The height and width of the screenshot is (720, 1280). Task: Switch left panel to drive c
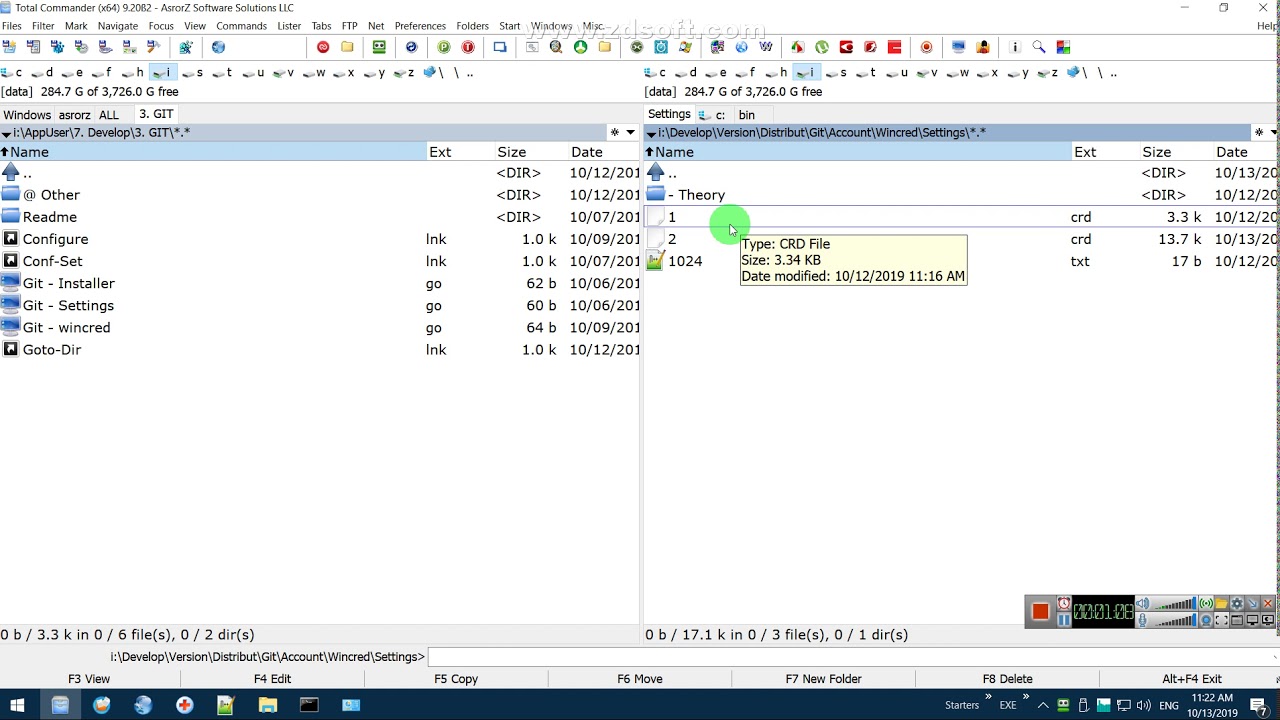pyautogui.click(x=12, y=72)
